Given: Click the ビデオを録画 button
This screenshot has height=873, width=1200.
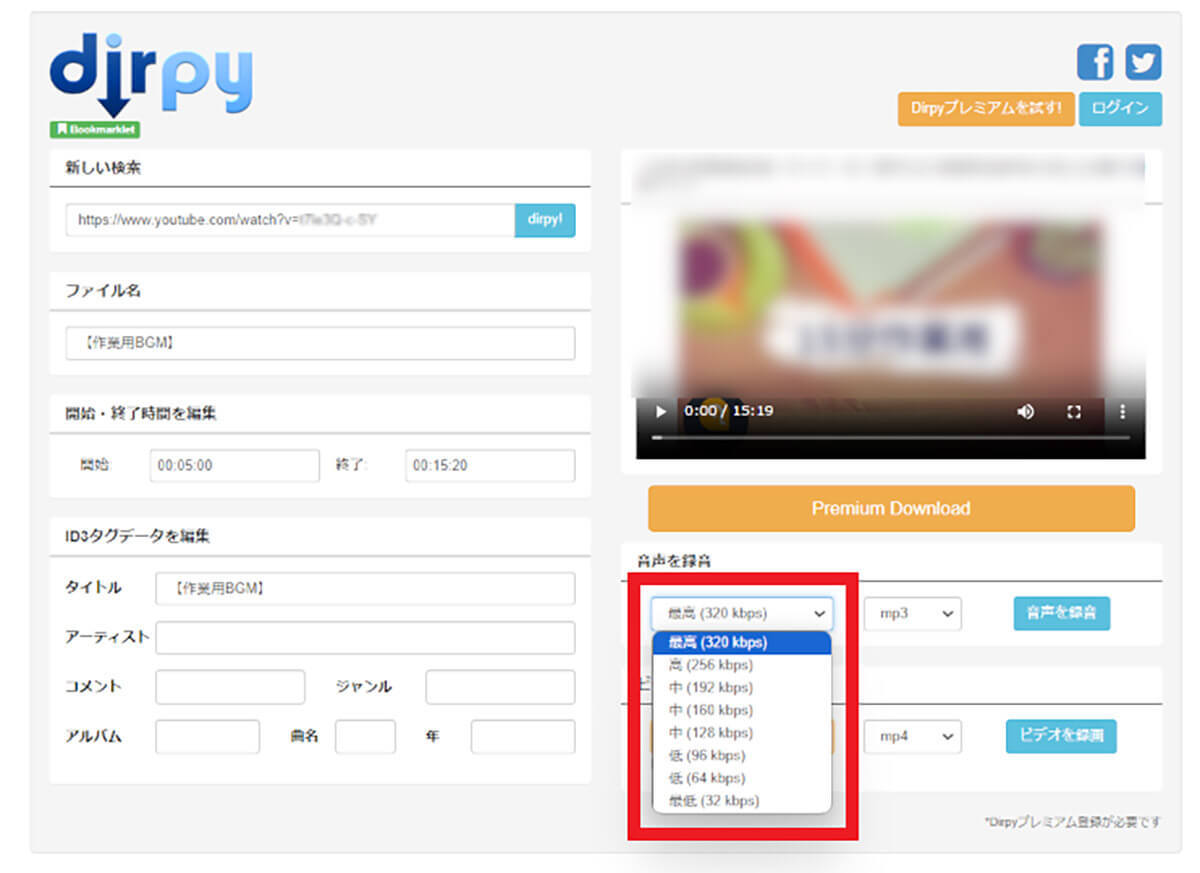Looking at the screenshot, I should [x=1061, y=736].
